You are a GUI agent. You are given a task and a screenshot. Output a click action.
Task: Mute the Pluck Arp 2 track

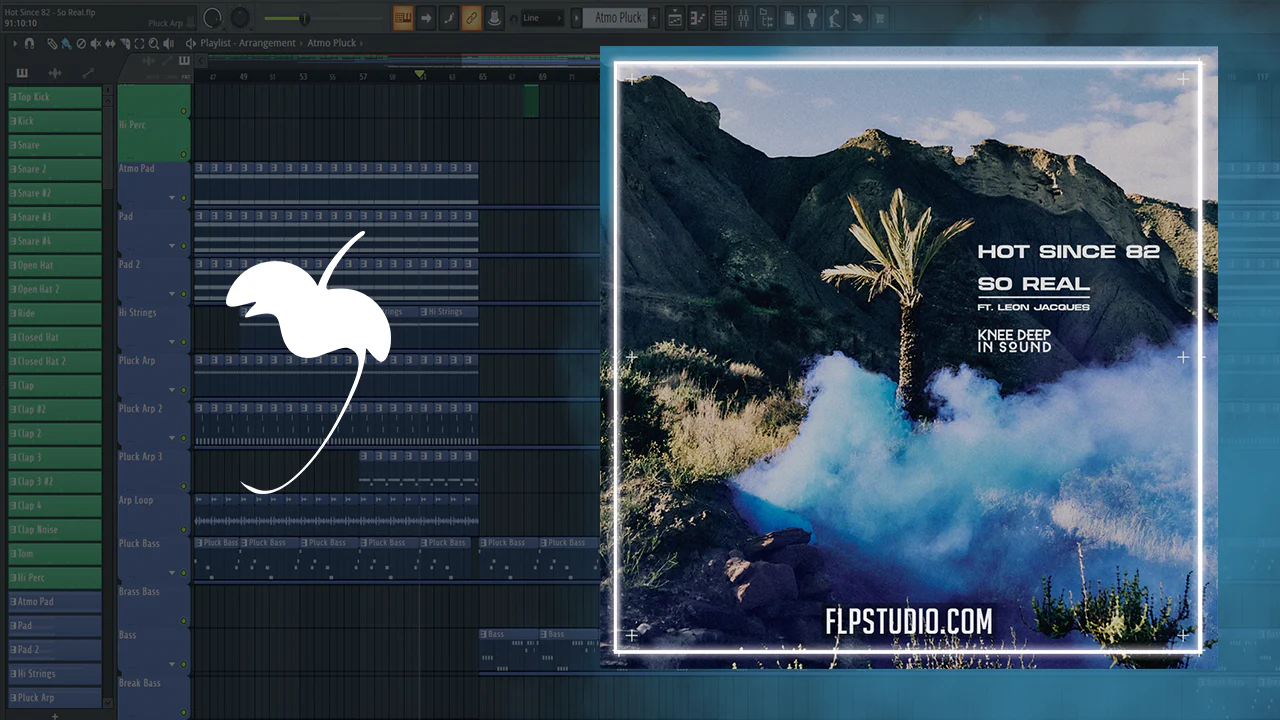[x=183, y=438]
